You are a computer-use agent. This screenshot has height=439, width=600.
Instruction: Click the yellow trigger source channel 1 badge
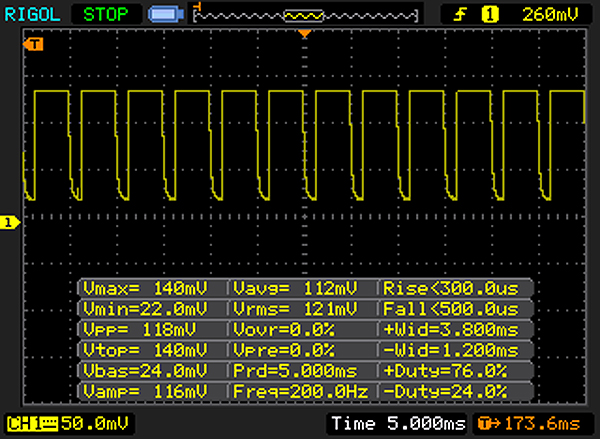(490, 15)
